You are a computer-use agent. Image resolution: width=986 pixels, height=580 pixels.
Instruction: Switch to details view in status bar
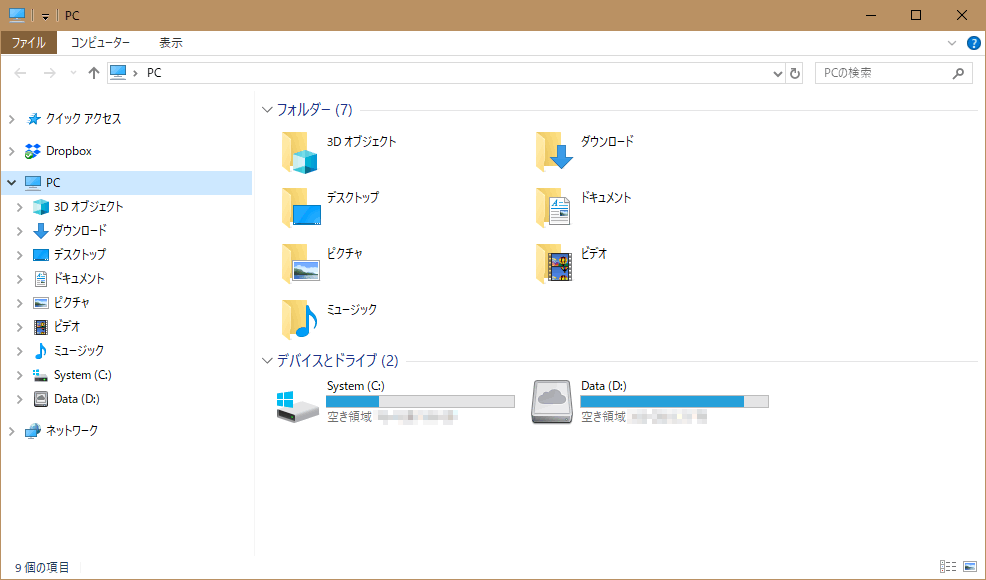(948, 567)
